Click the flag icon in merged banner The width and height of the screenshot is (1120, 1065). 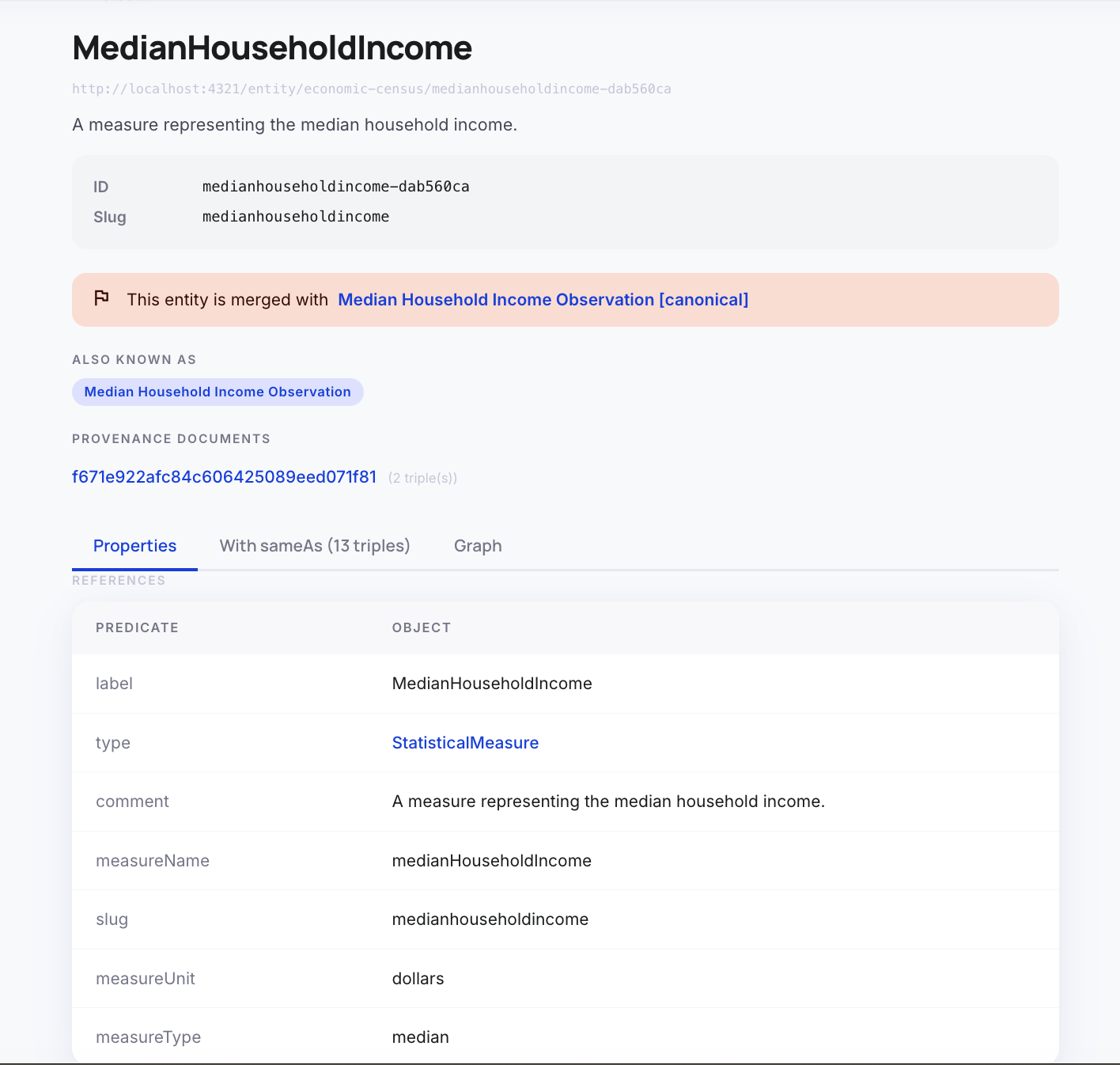pyautogui.click(x=101, y=298)
